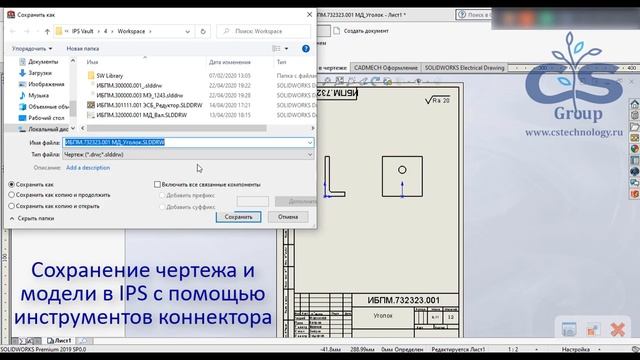Open Рабочий стол in the navigation pane
This screenshot has height=360, width=640.
pos(42,118)
